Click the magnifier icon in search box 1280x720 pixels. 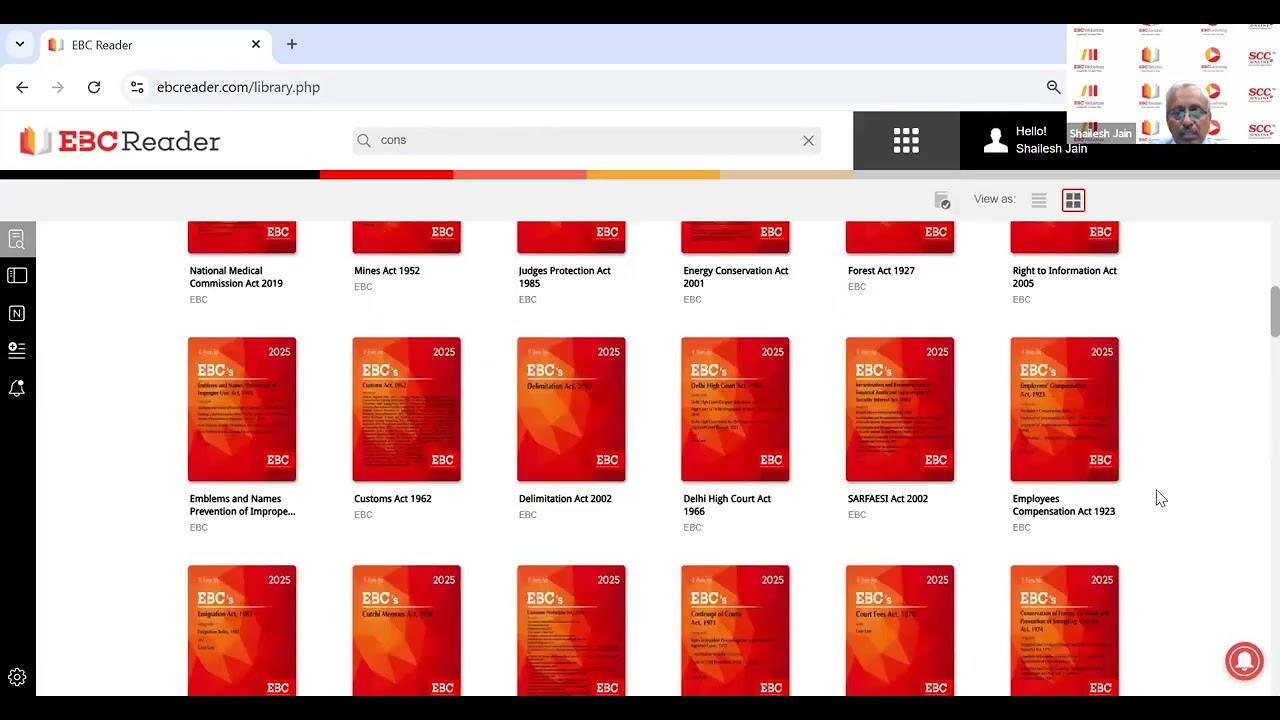tap(364, 140)
